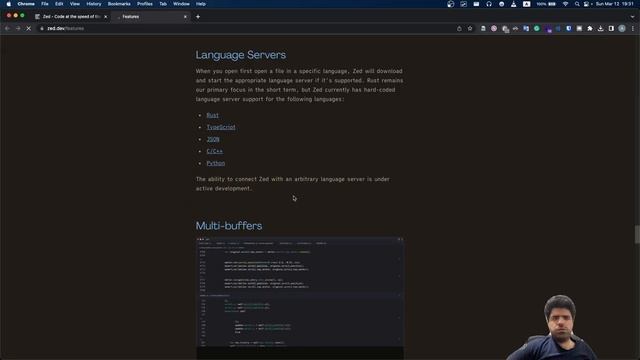Click the battery status indicator
This screenshot has width=640, height=360.
(x=546, y=4)
